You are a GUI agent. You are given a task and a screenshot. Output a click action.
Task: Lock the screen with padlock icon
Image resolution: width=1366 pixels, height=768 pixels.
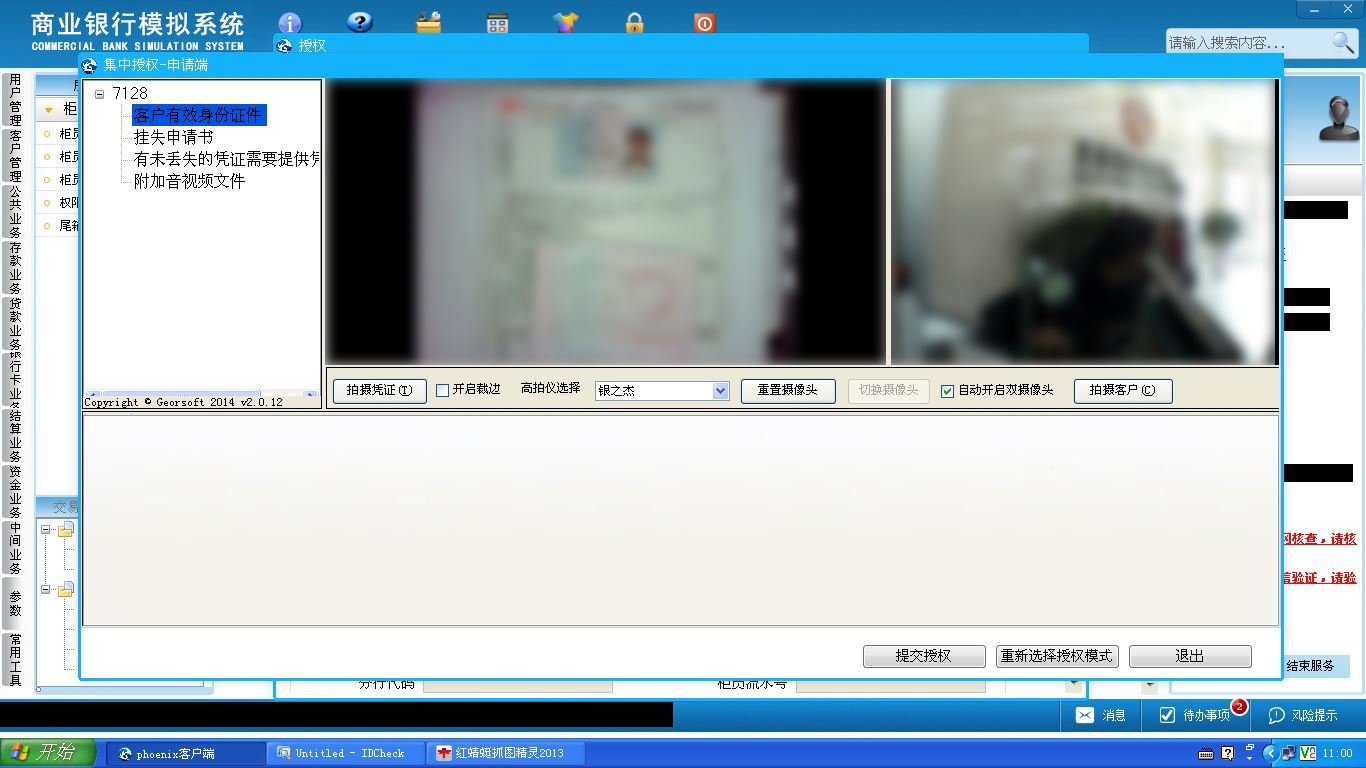pyautogui.click(x=634, y=23)
